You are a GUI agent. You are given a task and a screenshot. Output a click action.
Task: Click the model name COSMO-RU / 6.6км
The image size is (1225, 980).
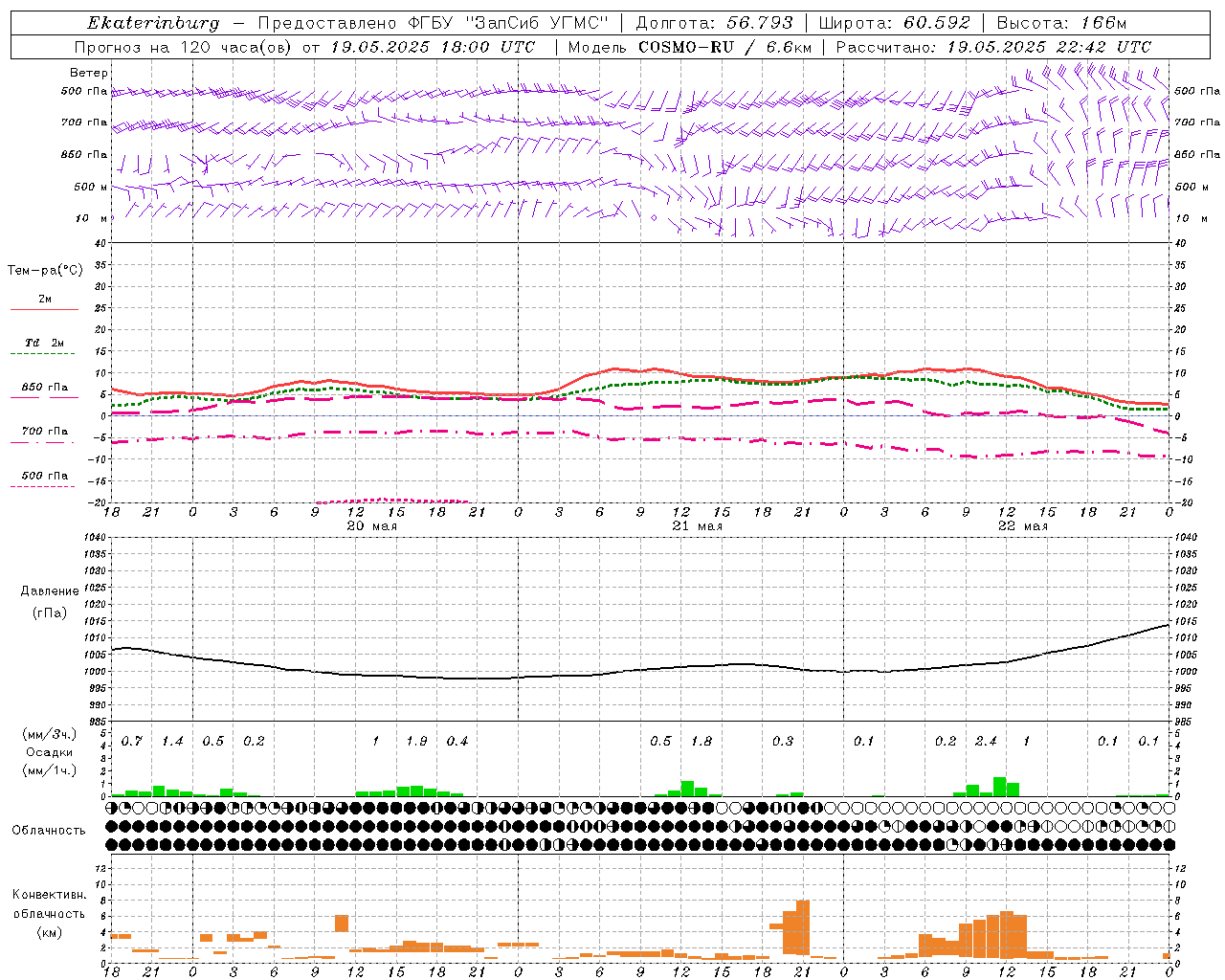point(724,47)
